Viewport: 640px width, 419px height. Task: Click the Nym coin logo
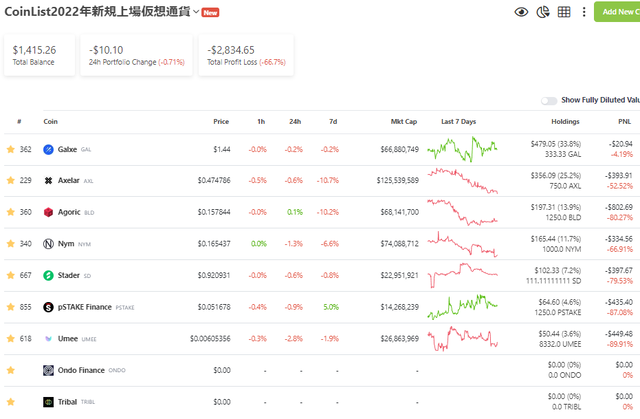(x=48, y=244)
